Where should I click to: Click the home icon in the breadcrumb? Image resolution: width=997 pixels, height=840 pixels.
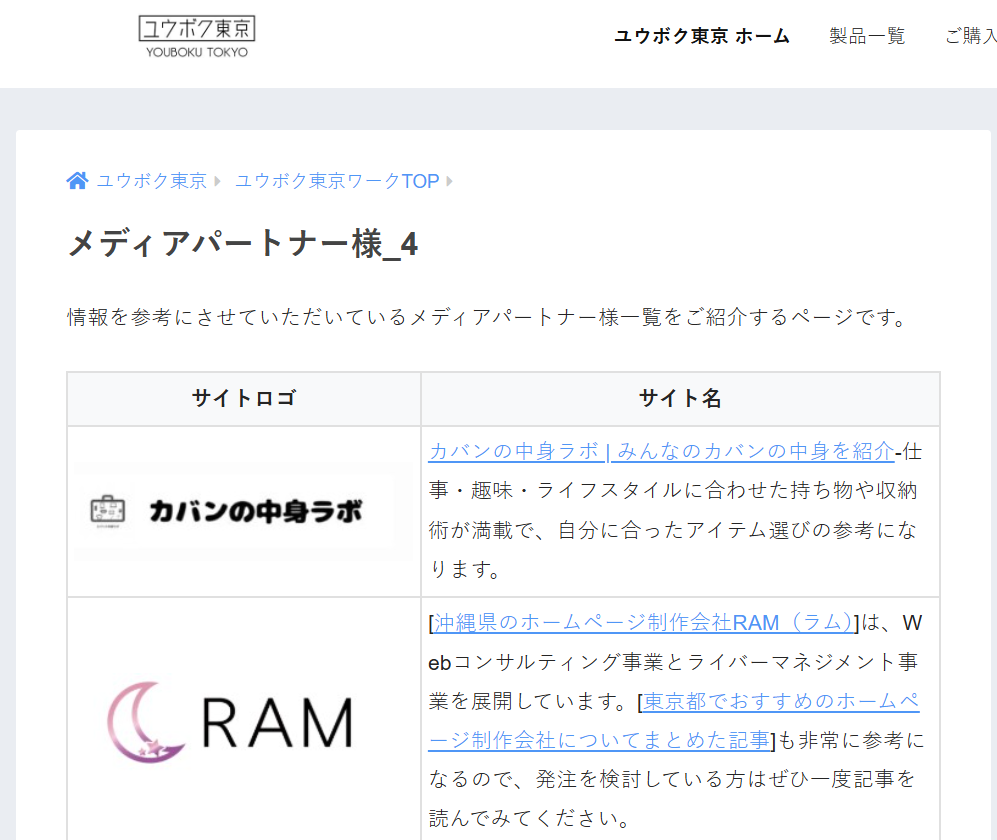pyautogui.click(x=78, y=181)
